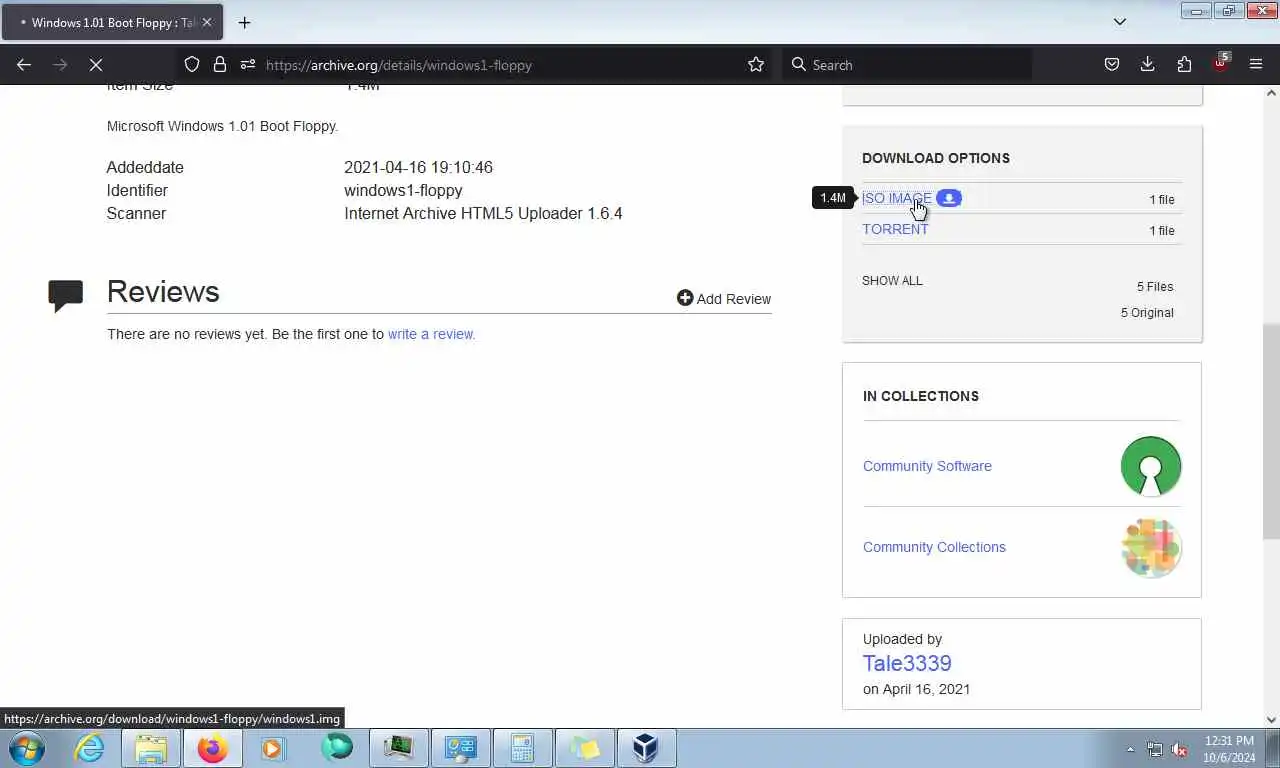Screen dimensions: 1280x768
Task: Click the date 2021-04-16 19:10:46
Action: [x=418, y=167]
